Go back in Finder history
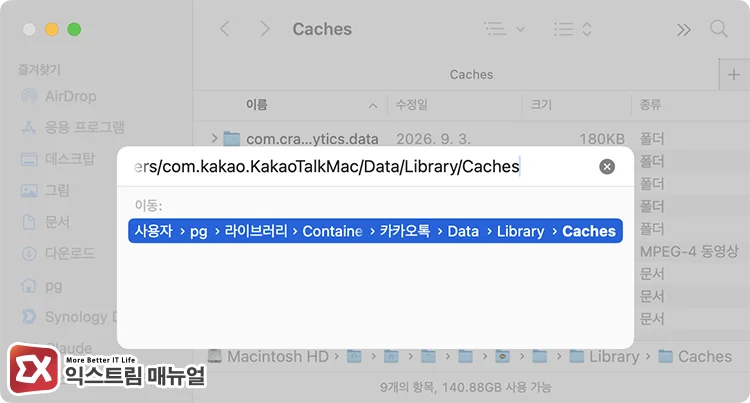This screenshot has height=403, width=750. pyautogui.click(x=225, y=29)
